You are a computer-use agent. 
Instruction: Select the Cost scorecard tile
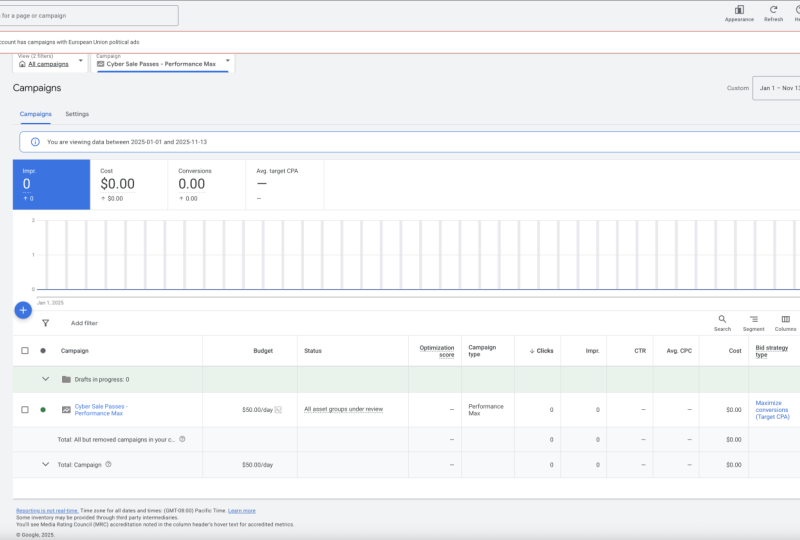(129, 184)
